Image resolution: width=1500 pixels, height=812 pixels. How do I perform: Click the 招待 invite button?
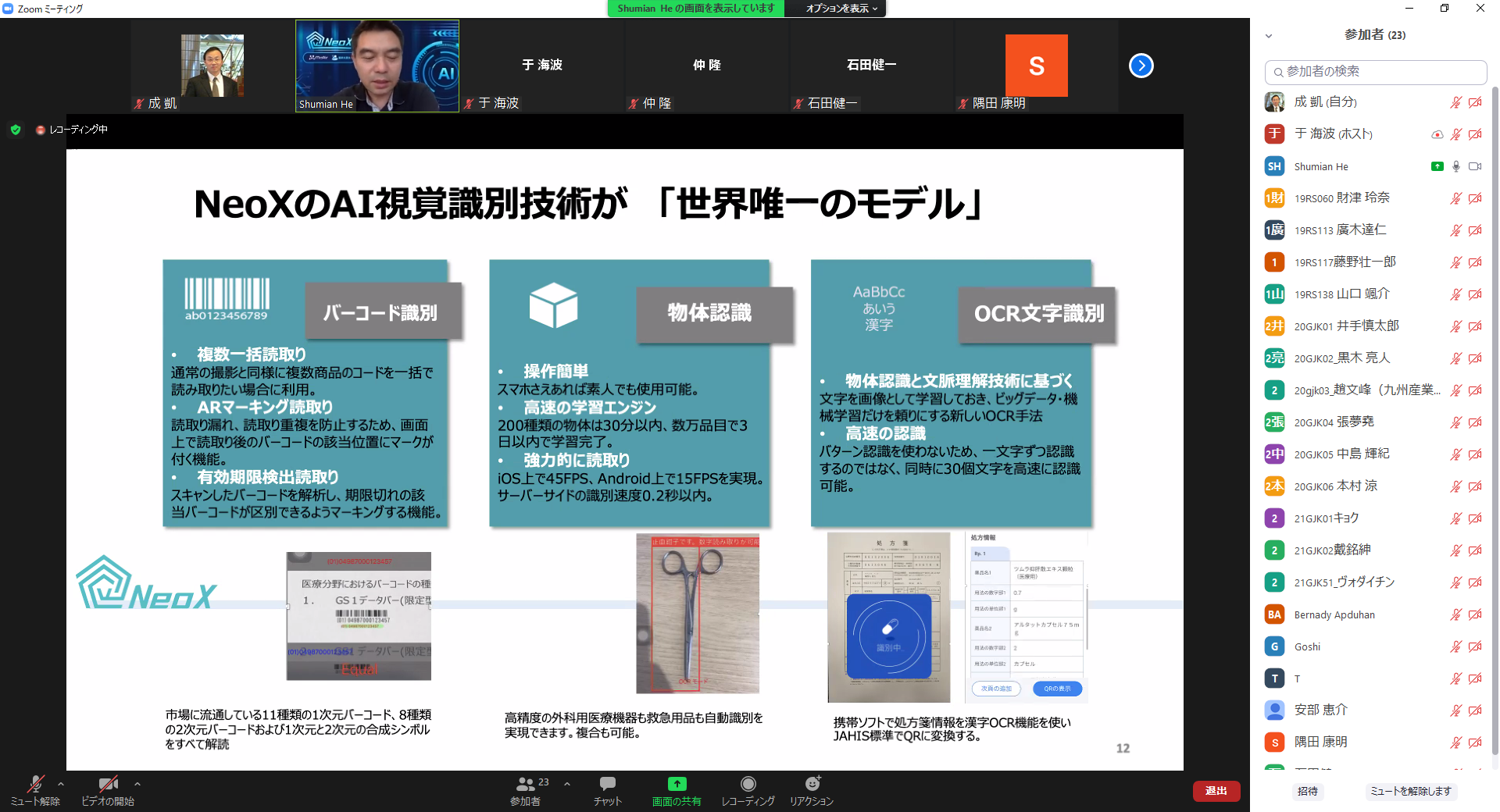tap(1308, 791)
